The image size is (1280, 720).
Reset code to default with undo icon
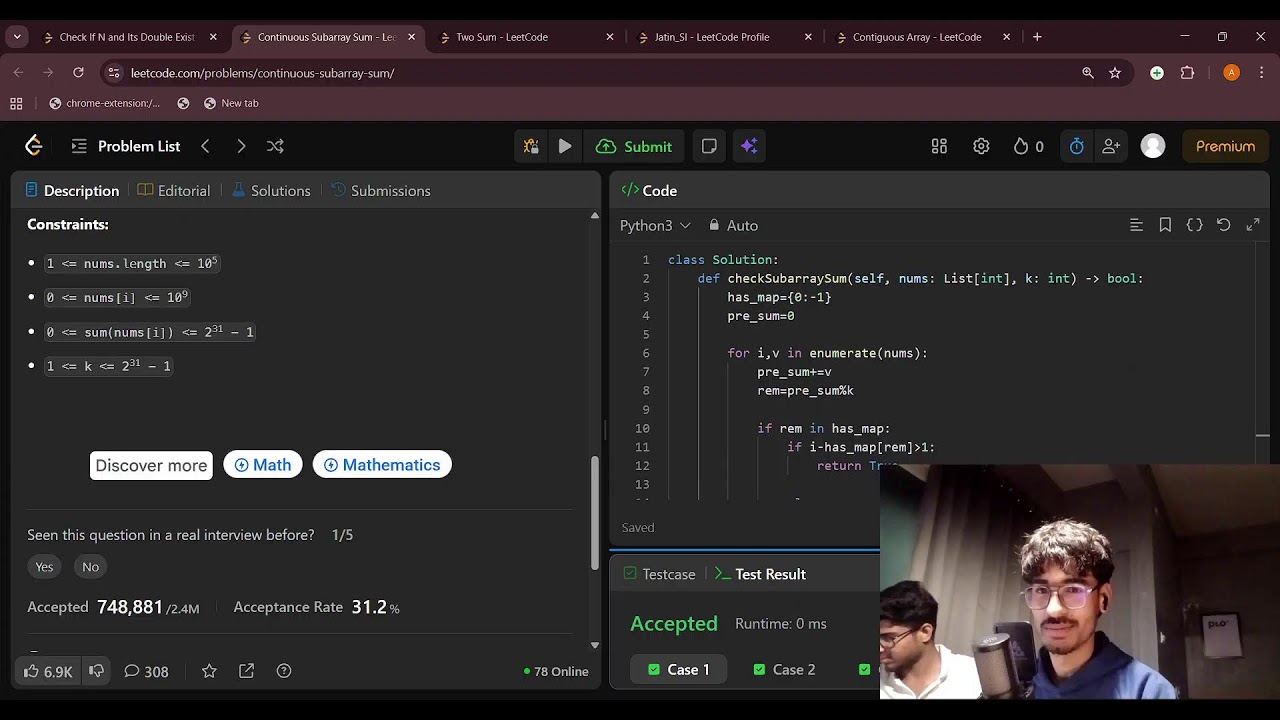pyautogui.click(x=1223, y=225)
